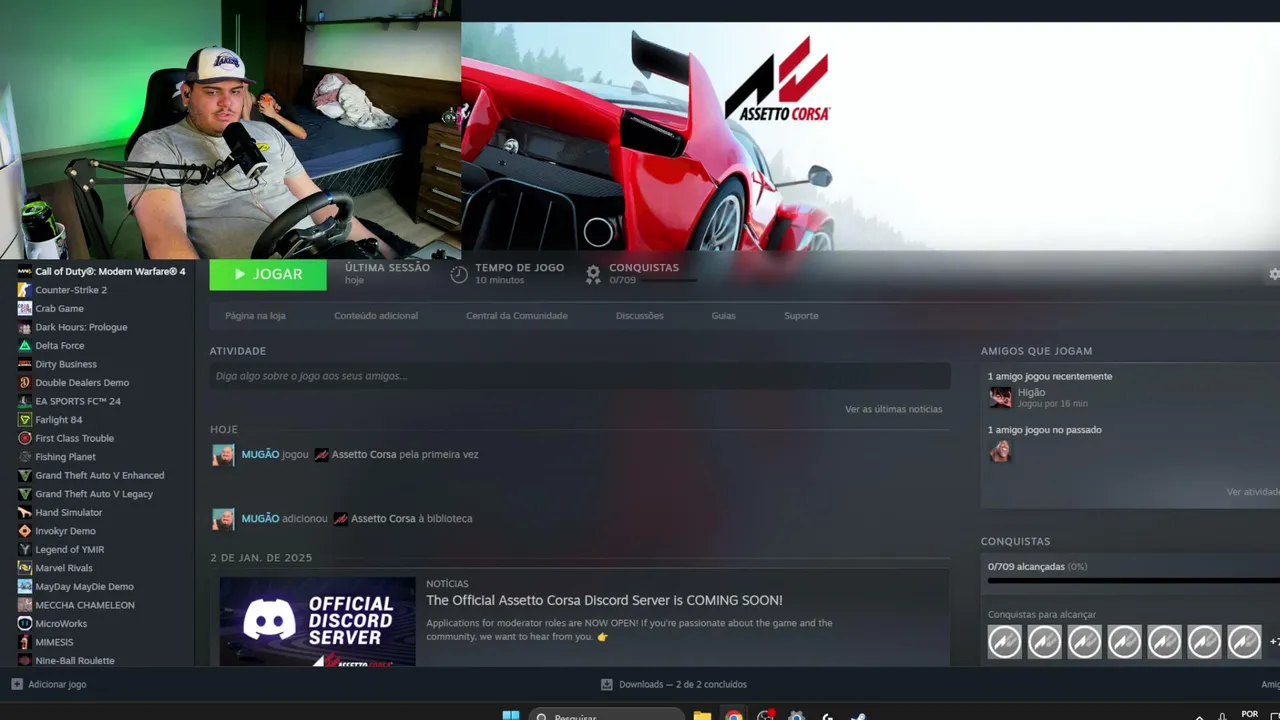Choose MECCHA CHAMELEON in the games list

coord(85,605)
